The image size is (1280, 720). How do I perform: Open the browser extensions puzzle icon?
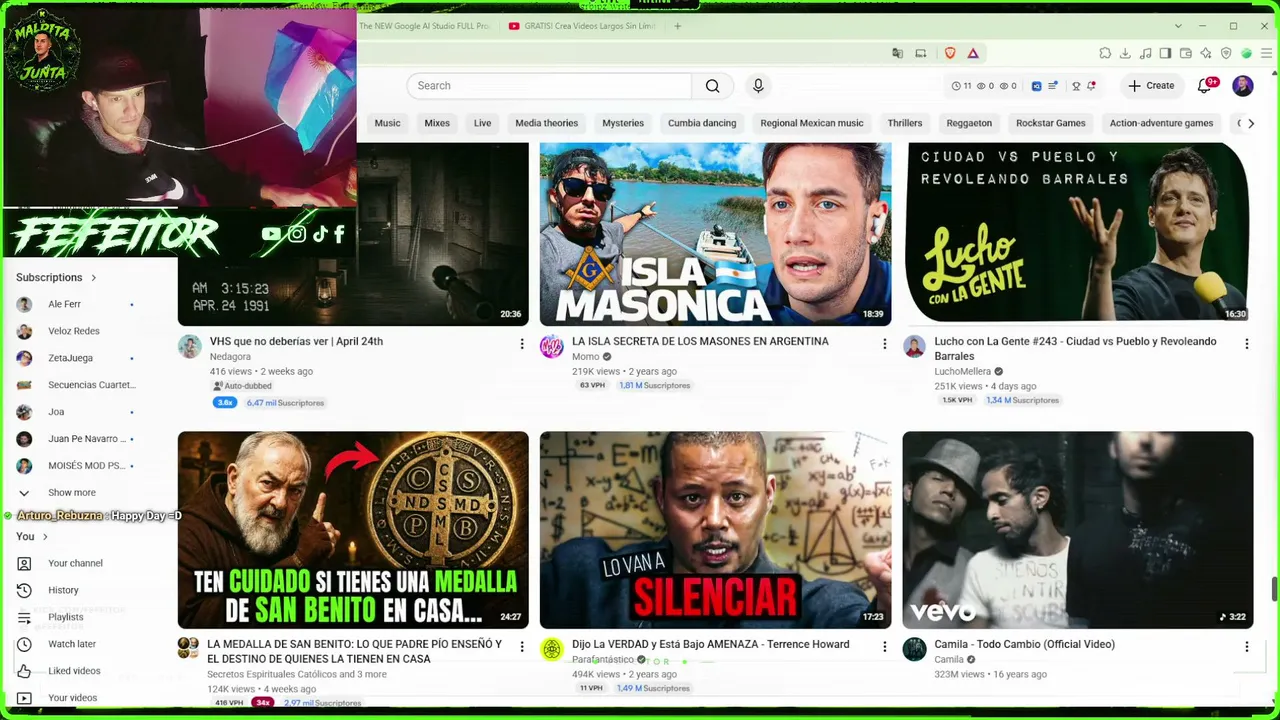(x=1105, y=53)
